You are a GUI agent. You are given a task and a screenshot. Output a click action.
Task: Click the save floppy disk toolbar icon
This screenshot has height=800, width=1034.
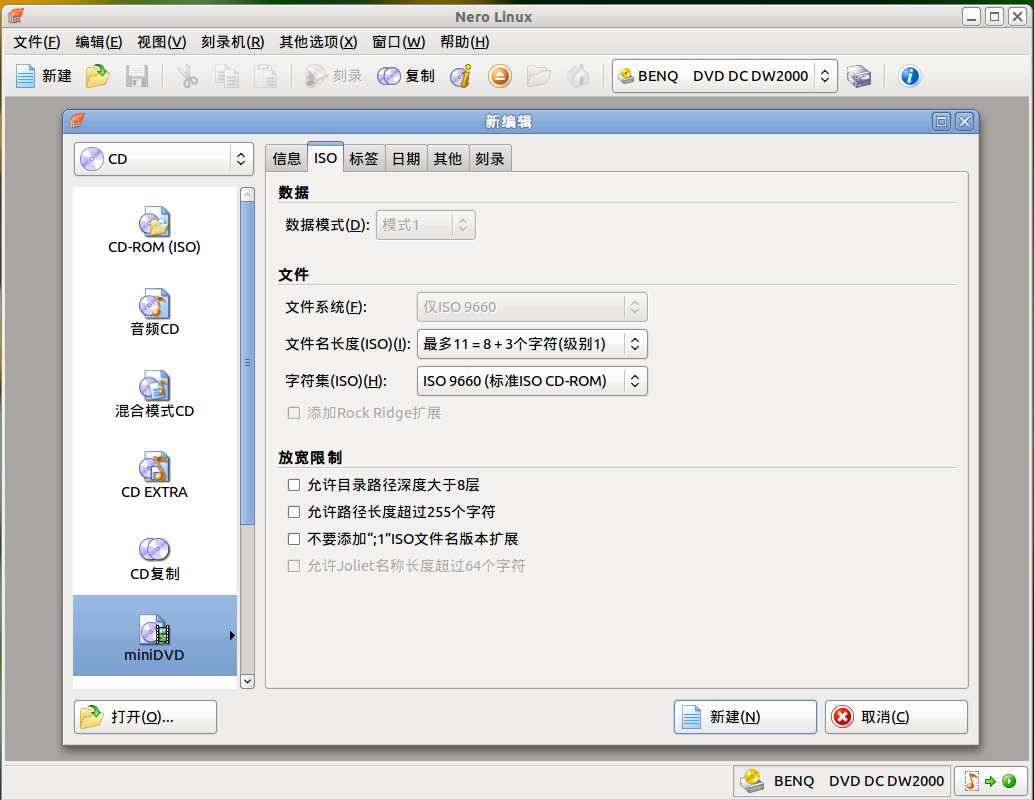pos(137,77)
